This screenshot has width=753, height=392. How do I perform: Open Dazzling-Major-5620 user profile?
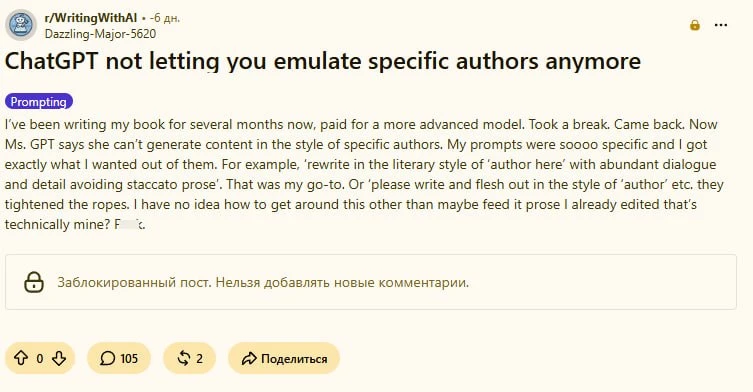(100, 34)
